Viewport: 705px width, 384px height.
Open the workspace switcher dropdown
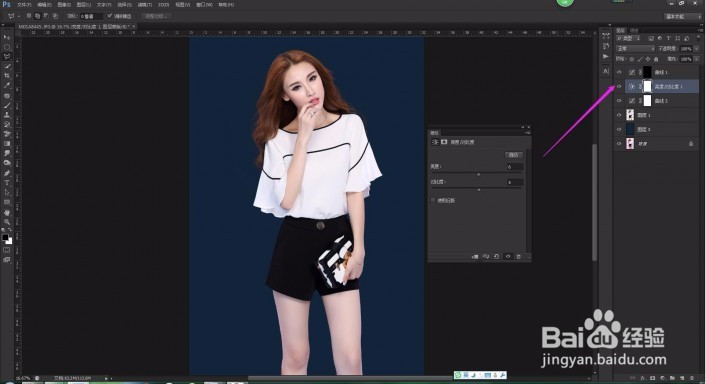(x=683, y=16)
